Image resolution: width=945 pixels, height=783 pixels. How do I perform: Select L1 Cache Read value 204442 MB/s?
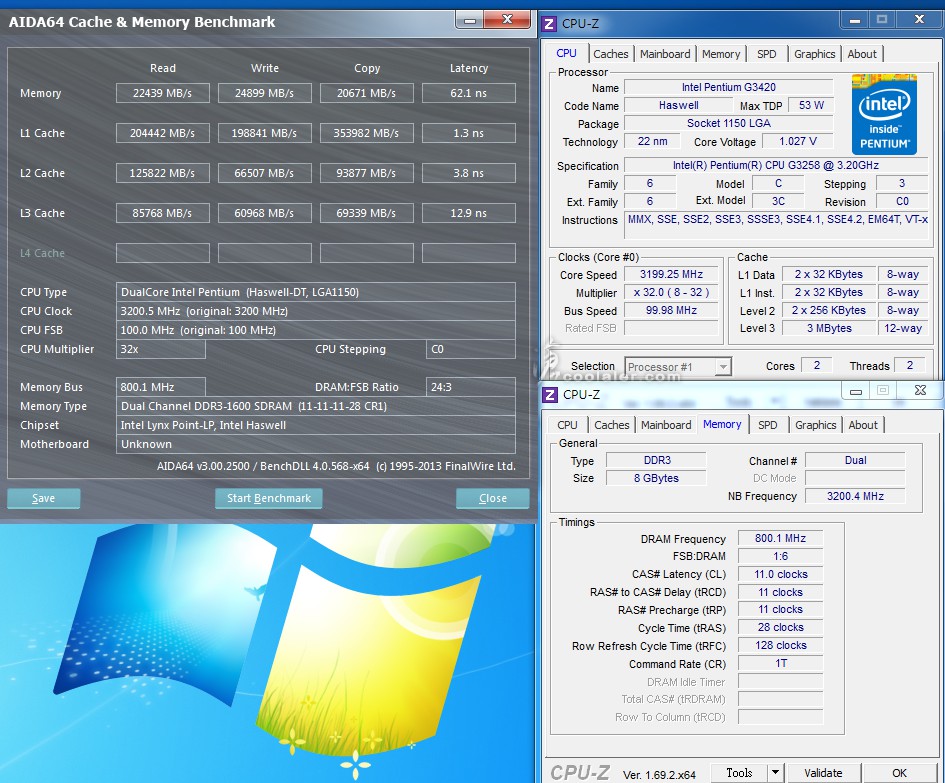(x=163, y=133)
